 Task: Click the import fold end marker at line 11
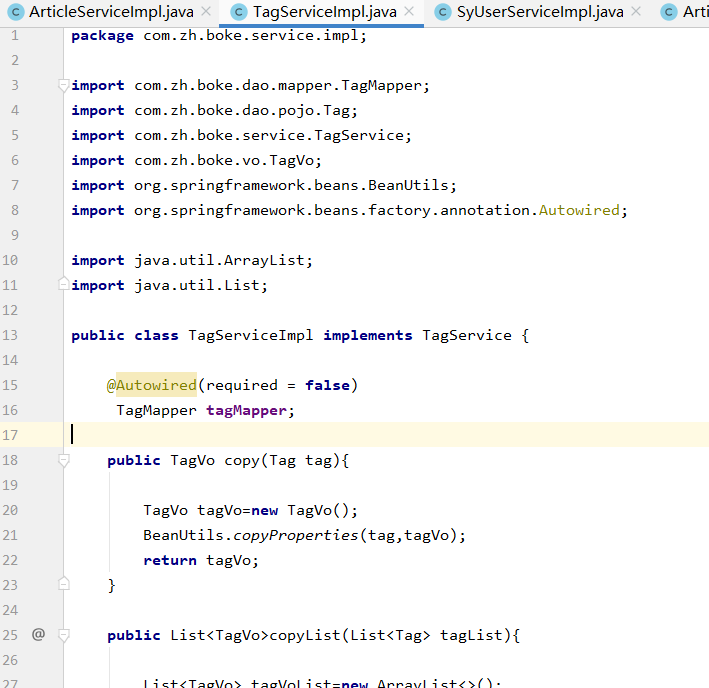[x=64, y=284]
